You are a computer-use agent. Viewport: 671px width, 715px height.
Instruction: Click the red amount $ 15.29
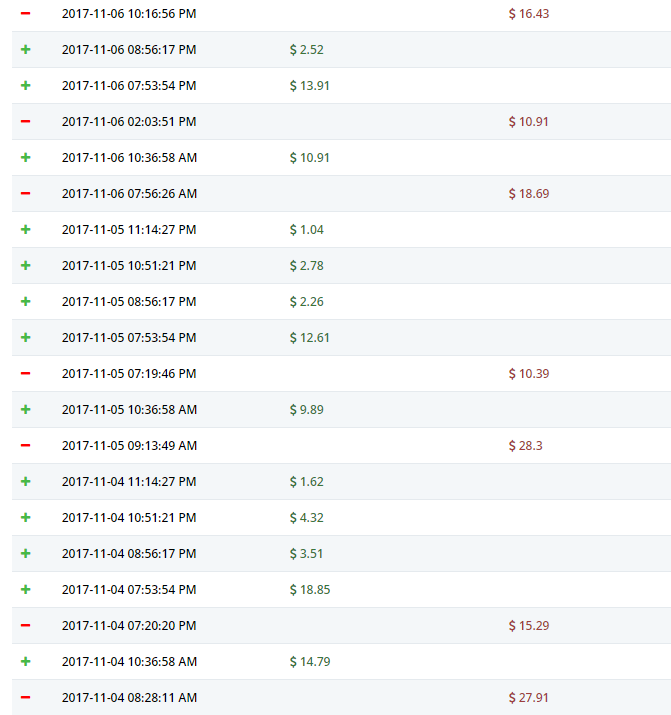tap(529, 626)
